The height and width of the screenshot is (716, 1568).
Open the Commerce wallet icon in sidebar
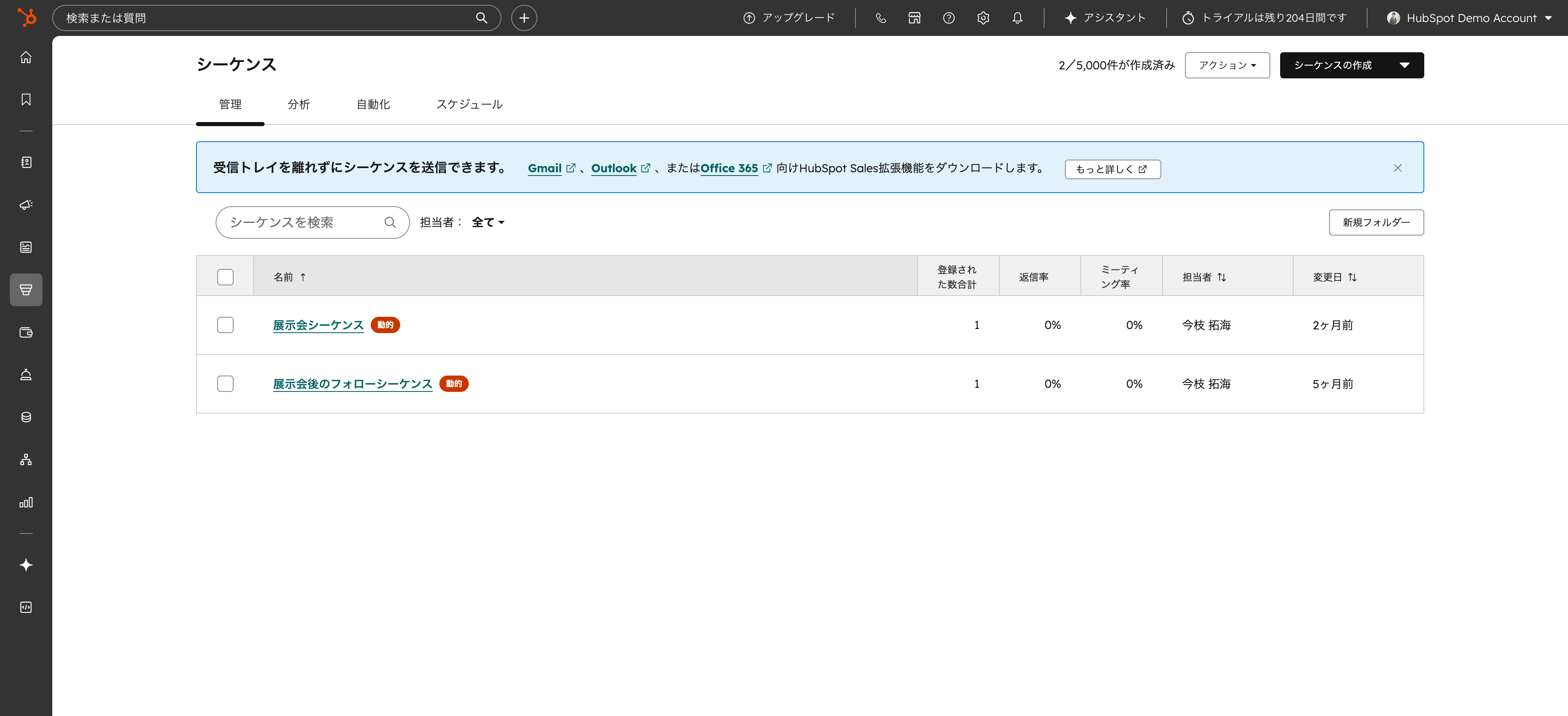click(26, 333)
